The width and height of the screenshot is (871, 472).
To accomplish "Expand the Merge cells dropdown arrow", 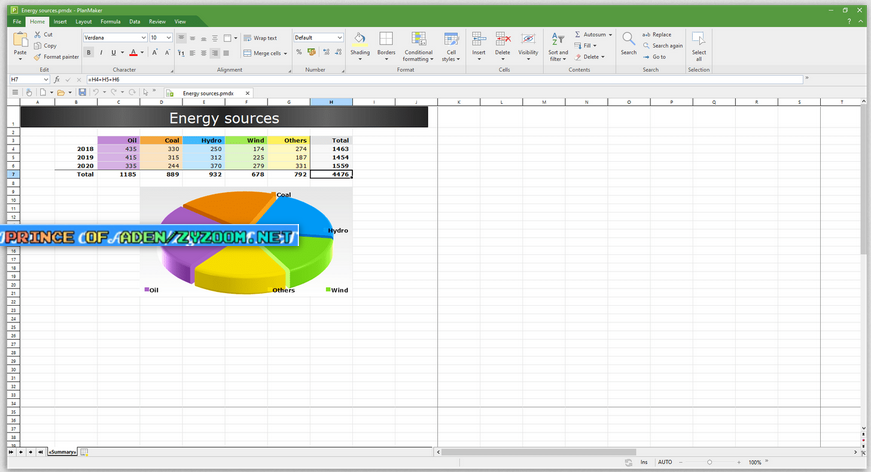I will (286, 54).
